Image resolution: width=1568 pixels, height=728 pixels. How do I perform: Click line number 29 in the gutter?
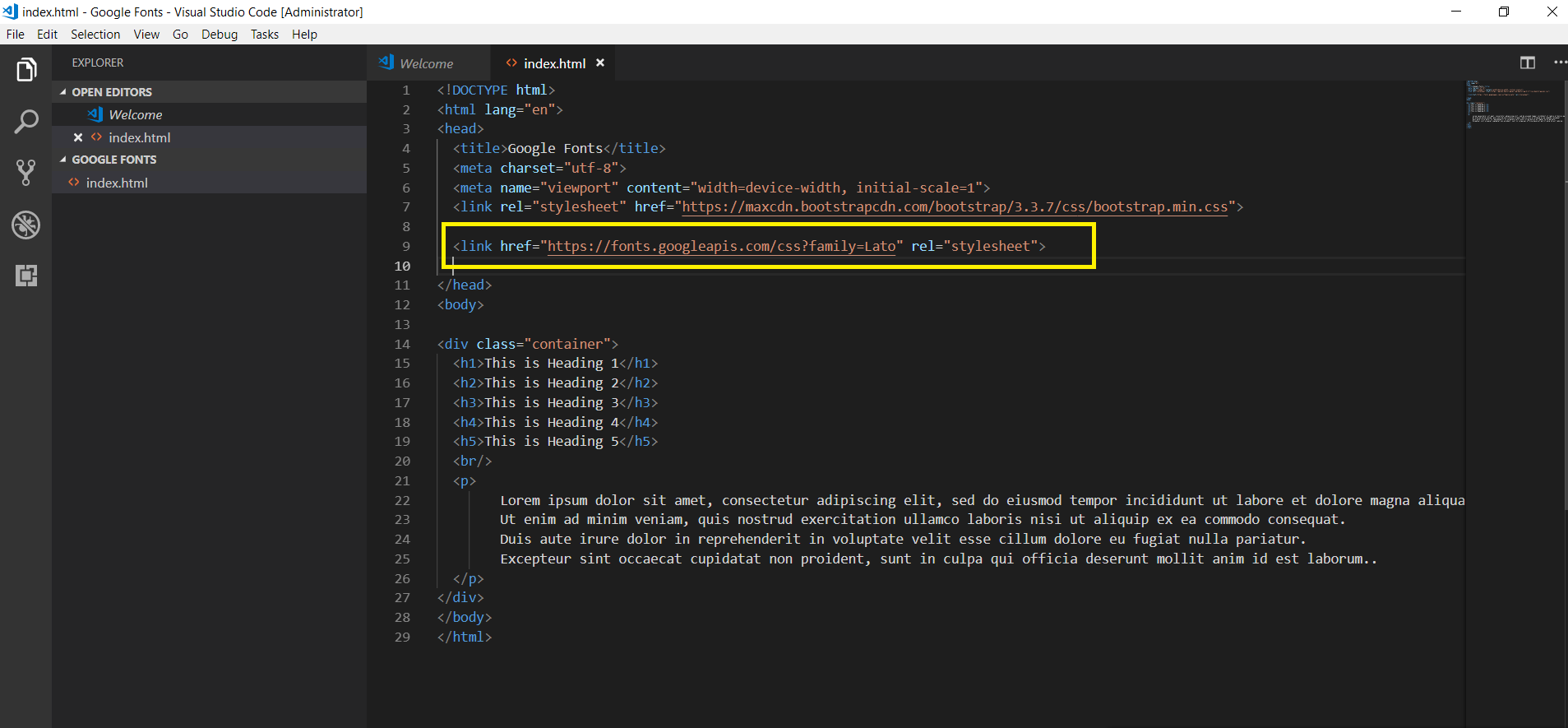(x=402, y=637)
